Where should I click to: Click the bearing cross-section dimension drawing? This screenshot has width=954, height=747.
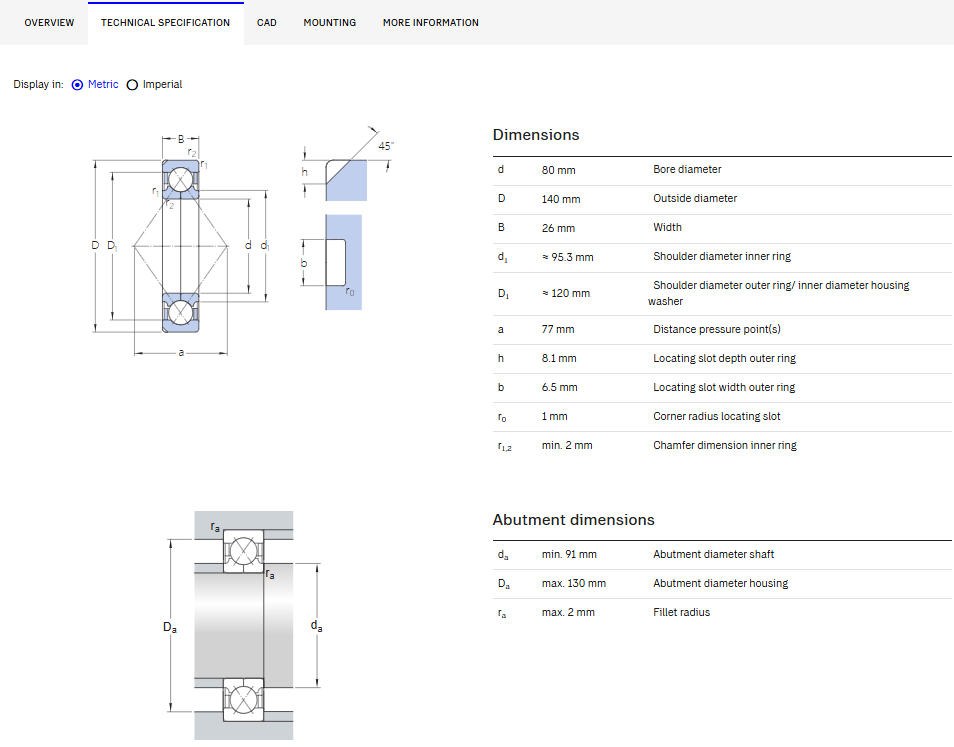181,246
